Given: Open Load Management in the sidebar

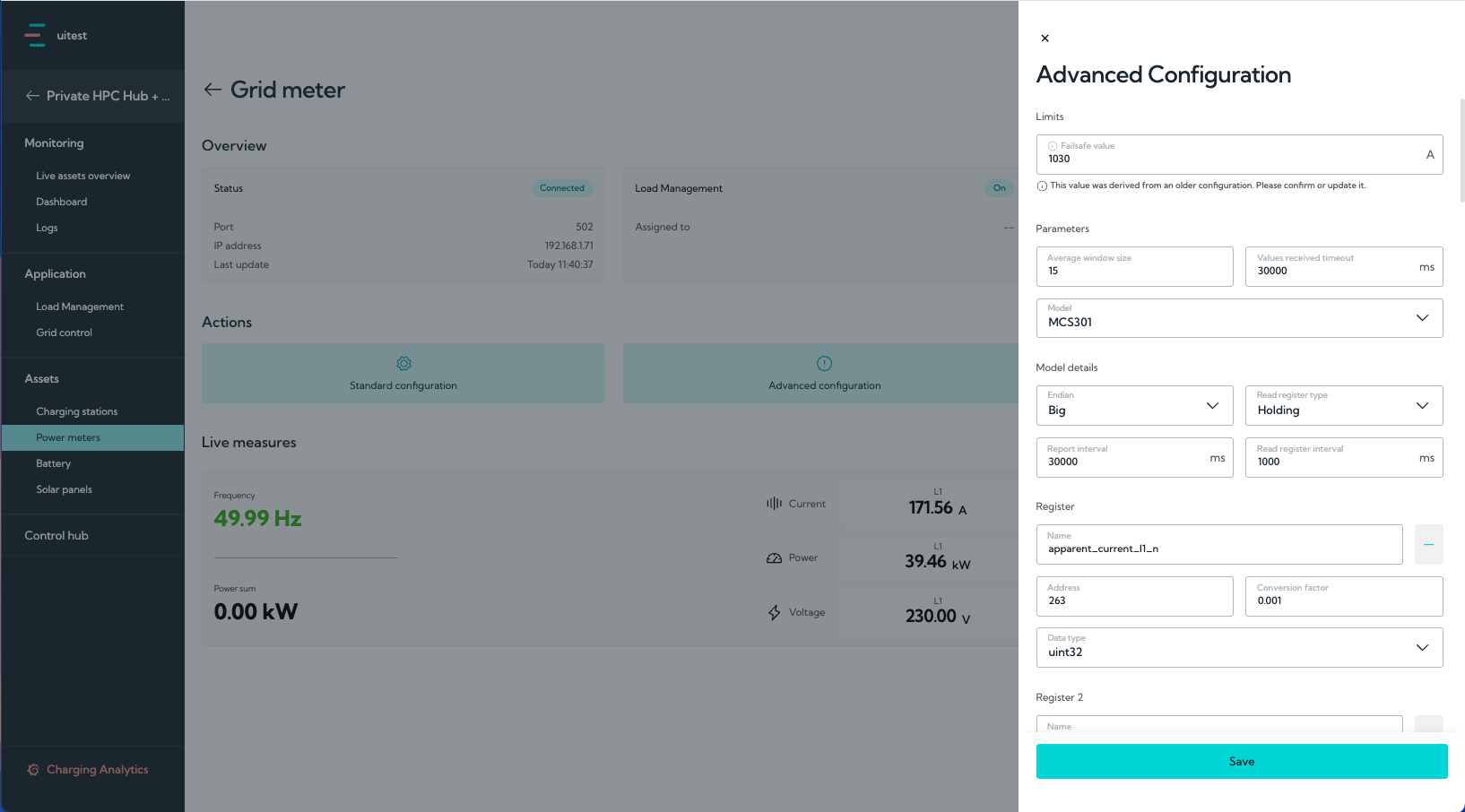Looking at the screenshot, I should point(80,307).
